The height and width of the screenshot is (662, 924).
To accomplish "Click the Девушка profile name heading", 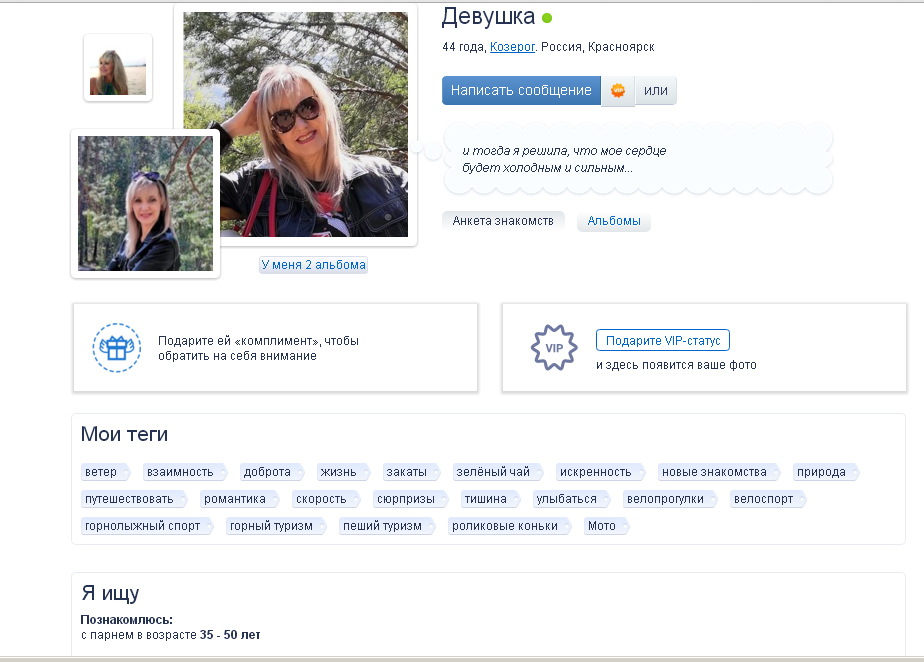I will (x=489, y=16).
